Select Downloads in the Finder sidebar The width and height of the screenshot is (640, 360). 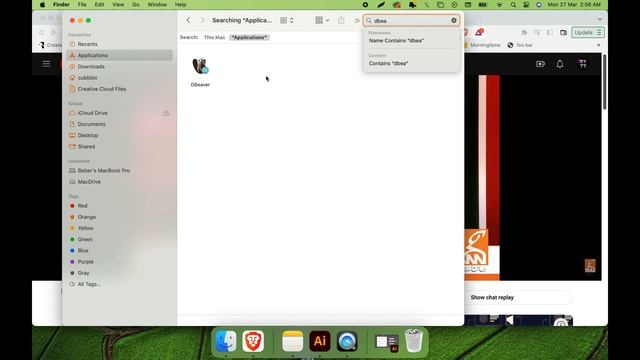tap(119, 67)
